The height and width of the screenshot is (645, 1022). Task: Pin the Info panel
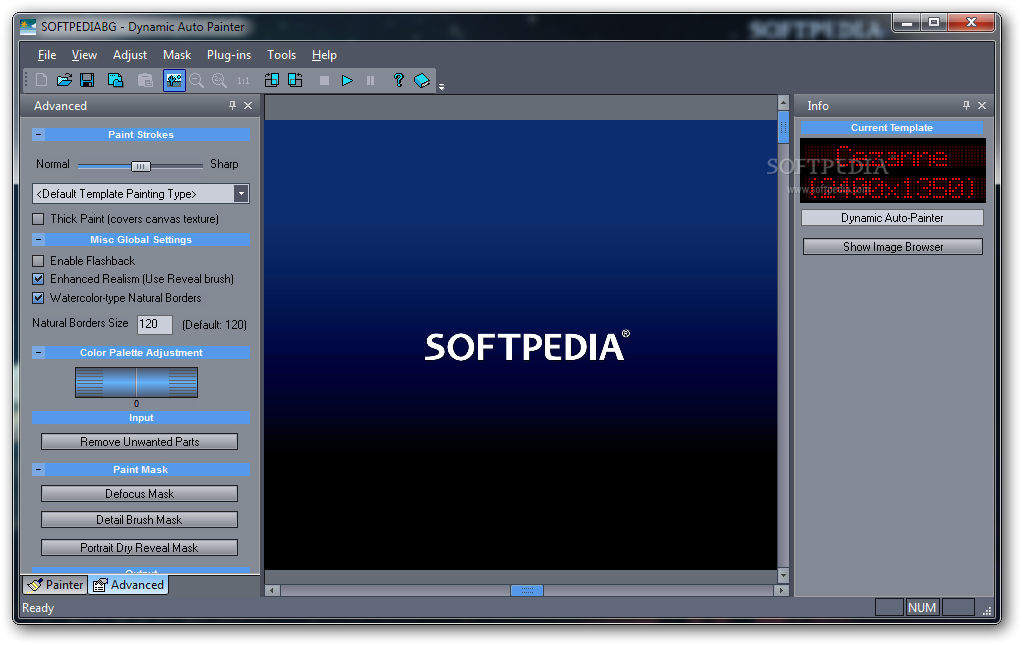pyautogui.click(x=966, y=105)
